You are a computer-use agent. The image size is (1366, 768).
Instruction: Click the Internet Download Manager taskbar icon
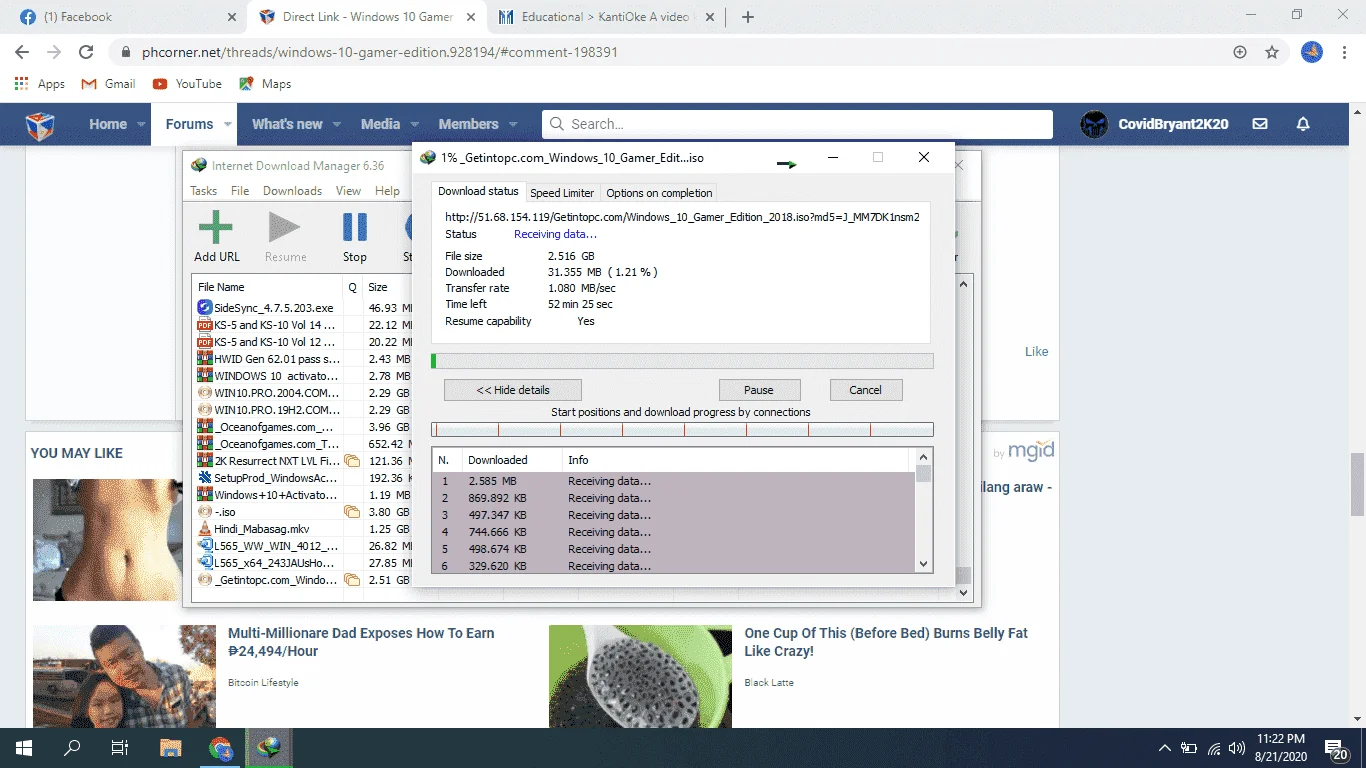point(269,748)
